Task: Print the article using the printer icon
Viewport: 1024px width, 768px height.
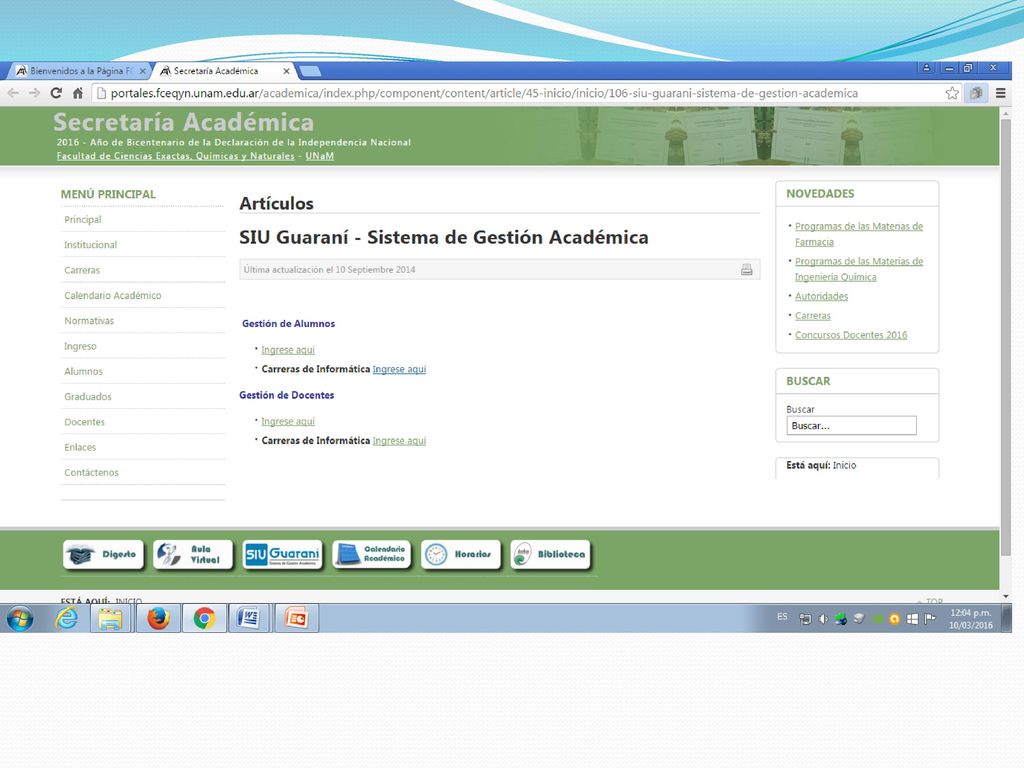Action: click(x=746, y=270)
